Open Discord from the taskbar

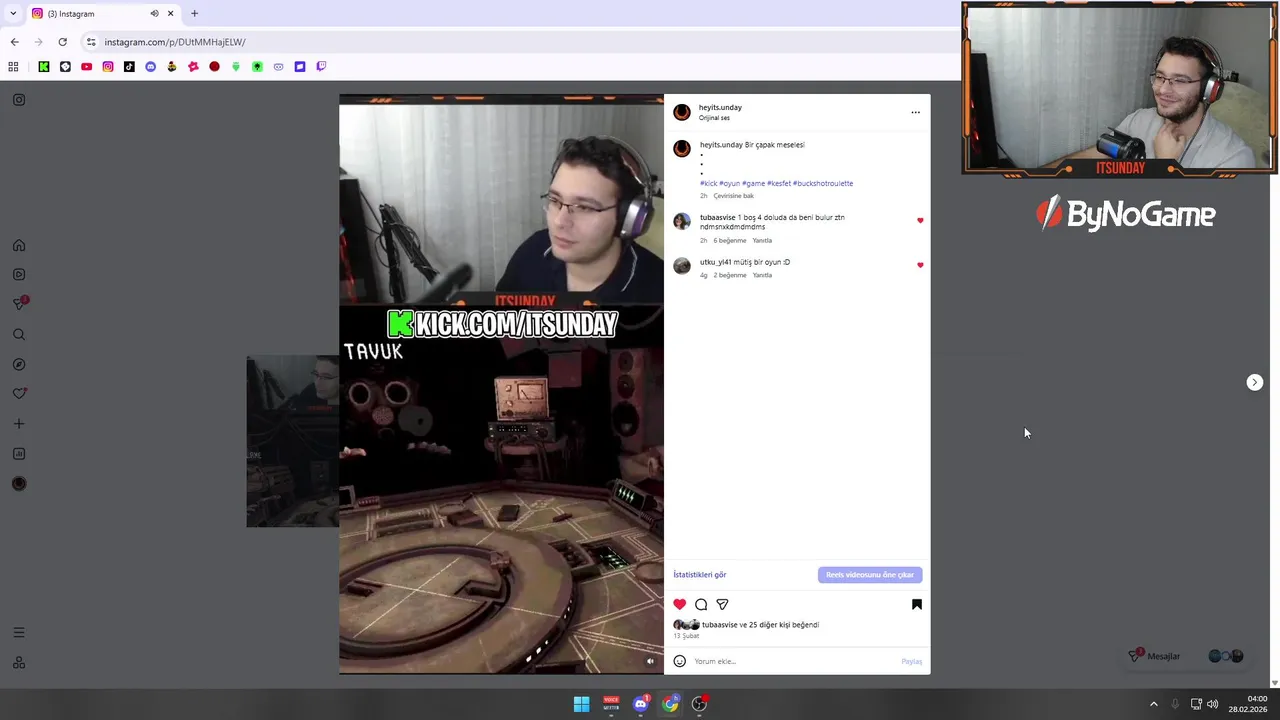pyautogui.click(x=641, y=704)
